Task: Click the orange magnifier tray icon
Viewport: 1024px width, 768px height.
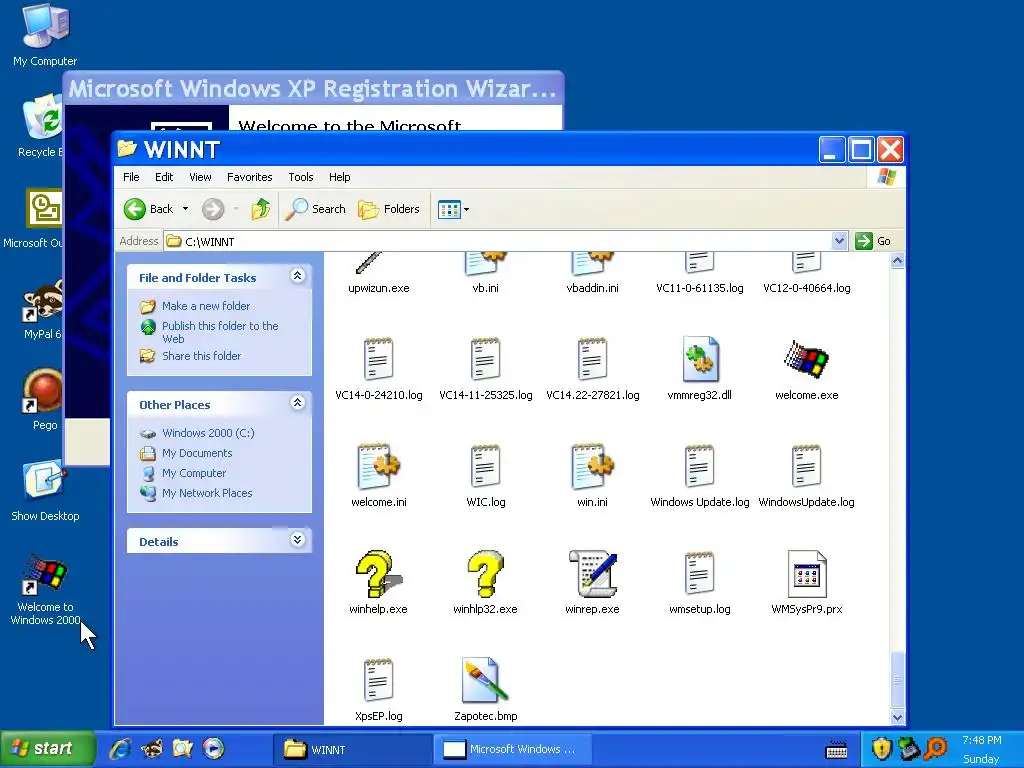Action: point(936,748)
